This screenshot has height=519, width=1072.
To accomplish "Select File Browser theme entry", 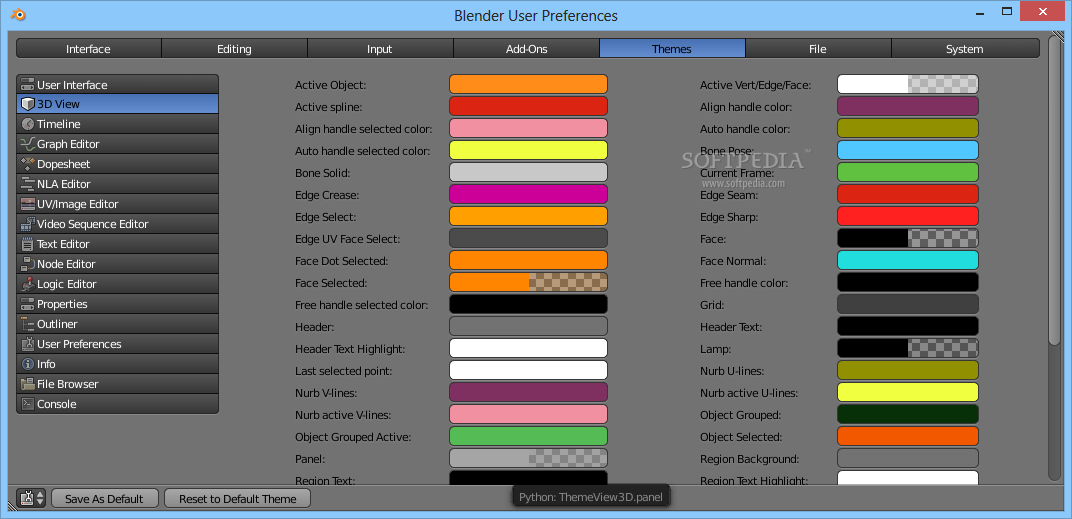I will pos(118,384).
